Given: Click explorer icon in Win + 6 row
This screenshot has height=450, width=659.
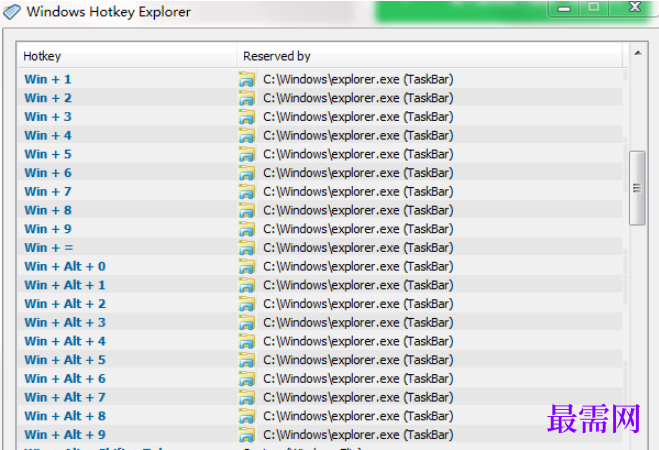Looking at the screenshot, I should pyautogui.click(x=247, y=173).
